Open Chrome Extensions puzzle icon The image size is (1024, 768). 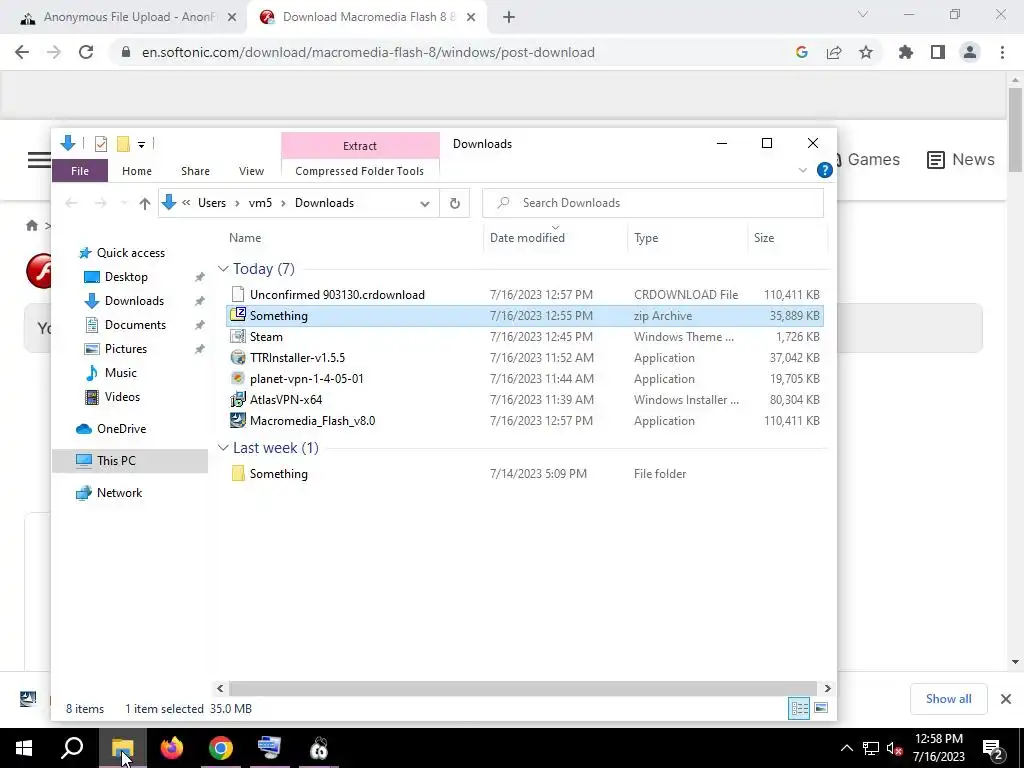[x=906, y=52]
